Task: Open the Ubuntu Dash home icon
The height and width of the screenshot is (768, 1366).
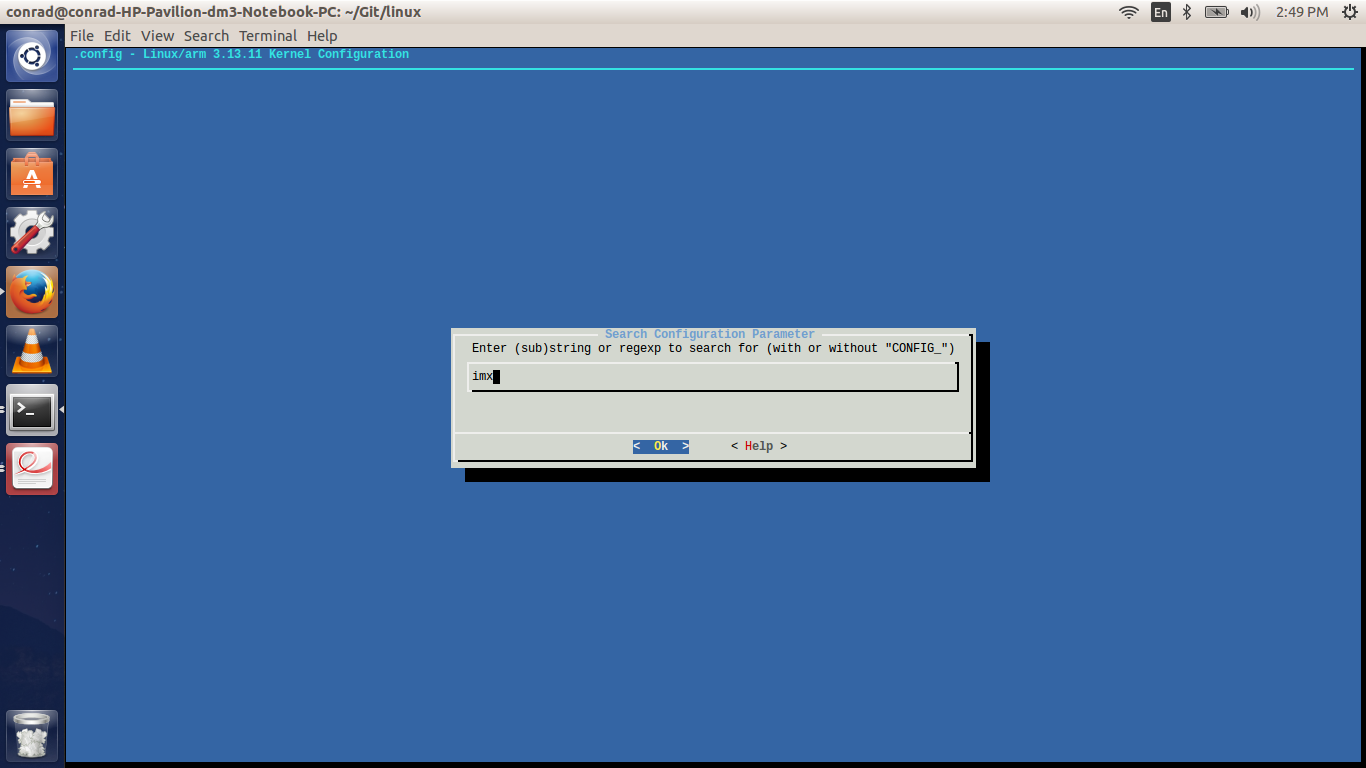Action: click(31, 55)
